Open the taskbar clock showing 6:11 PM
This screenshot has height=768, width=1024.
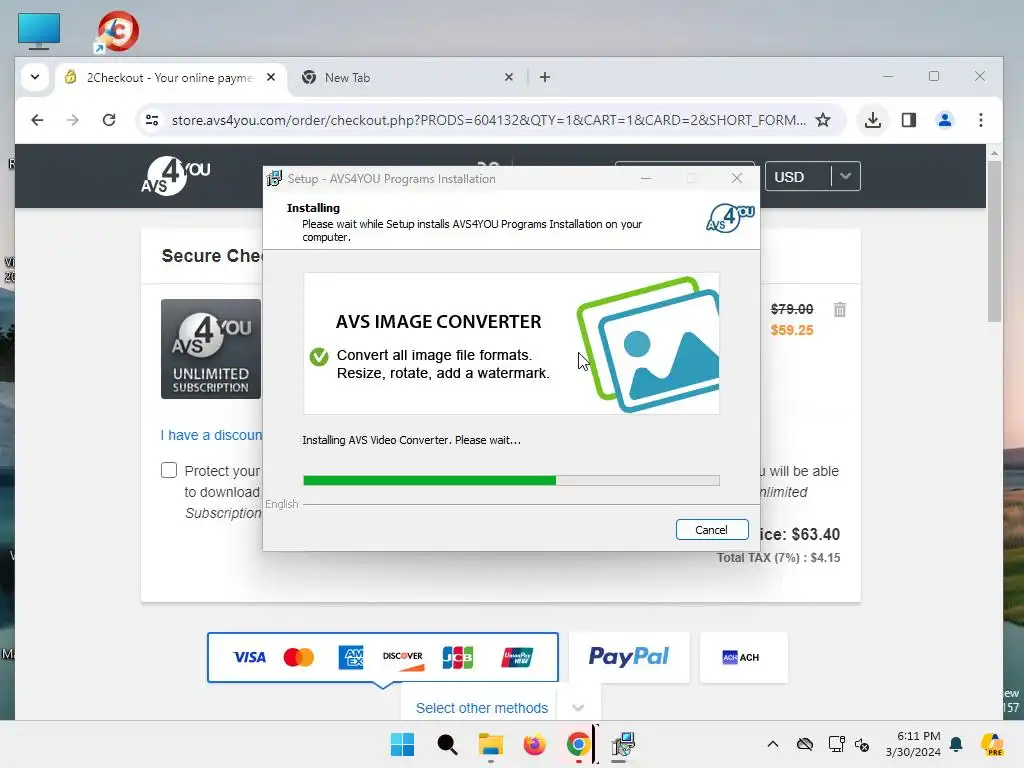pyautogui.click(x=913, y=744)
